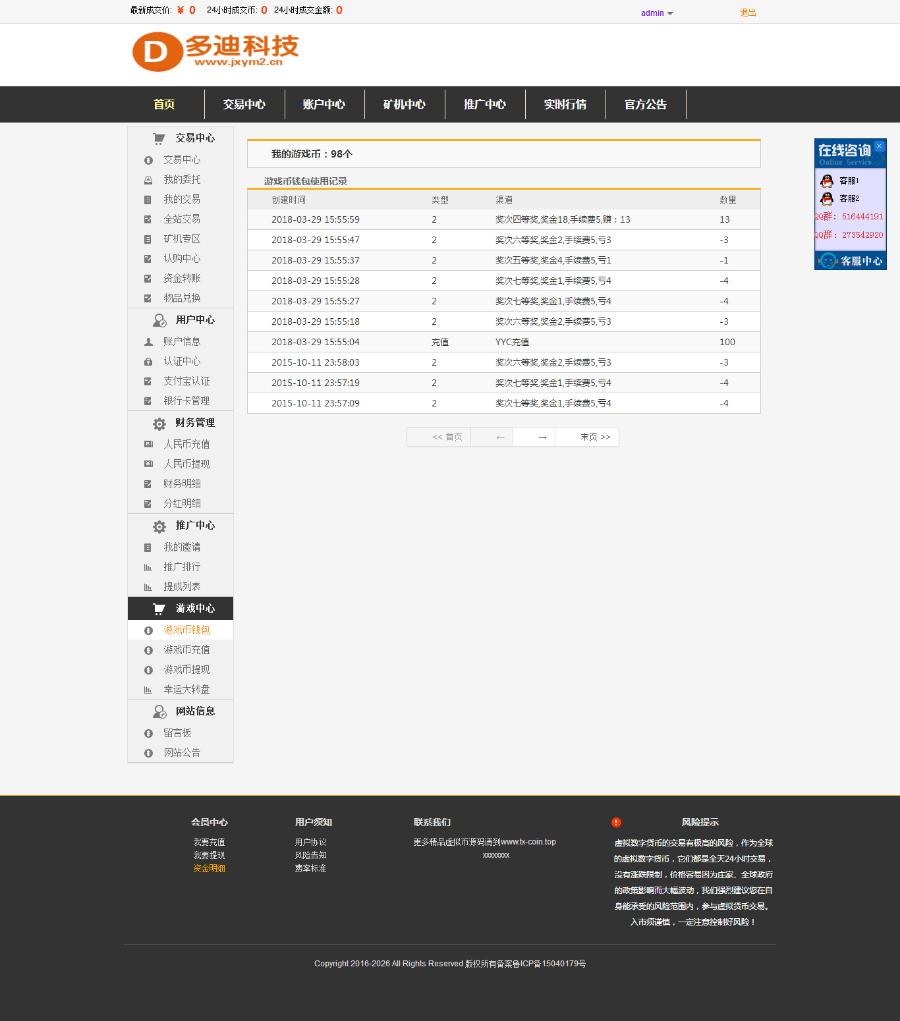Open 财务明细 in the sidebar
900x1021 pixels.
[x=182, y=484]
